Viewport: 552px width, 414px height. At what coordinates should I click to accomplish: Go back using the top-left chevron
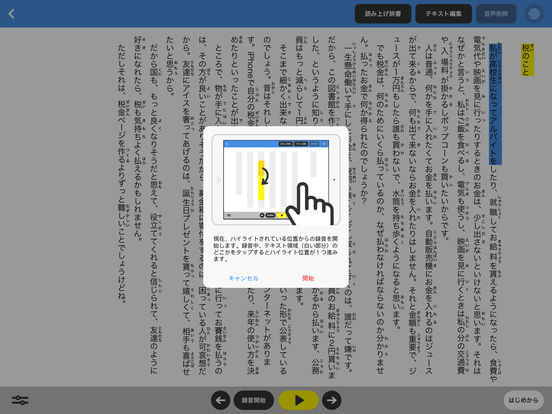[x=12, y=14]
